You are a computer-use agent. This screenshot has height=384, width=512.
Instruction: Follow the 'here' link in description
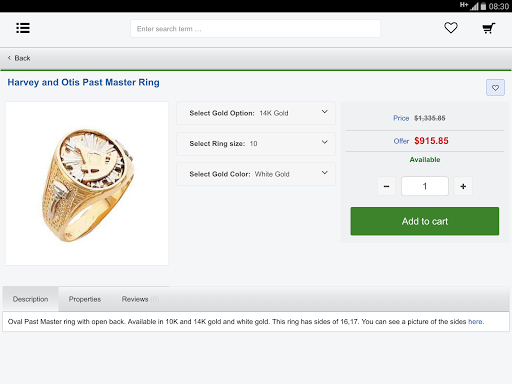click(475, 322)
